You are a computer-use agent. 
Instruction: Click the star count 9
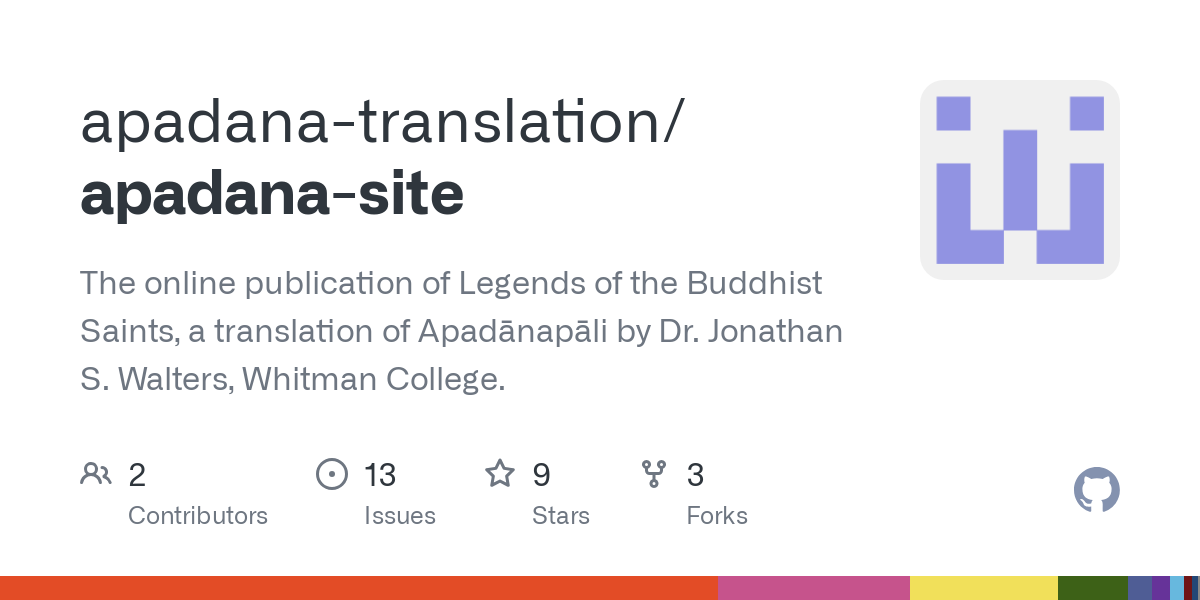click(x=541, y=475)
